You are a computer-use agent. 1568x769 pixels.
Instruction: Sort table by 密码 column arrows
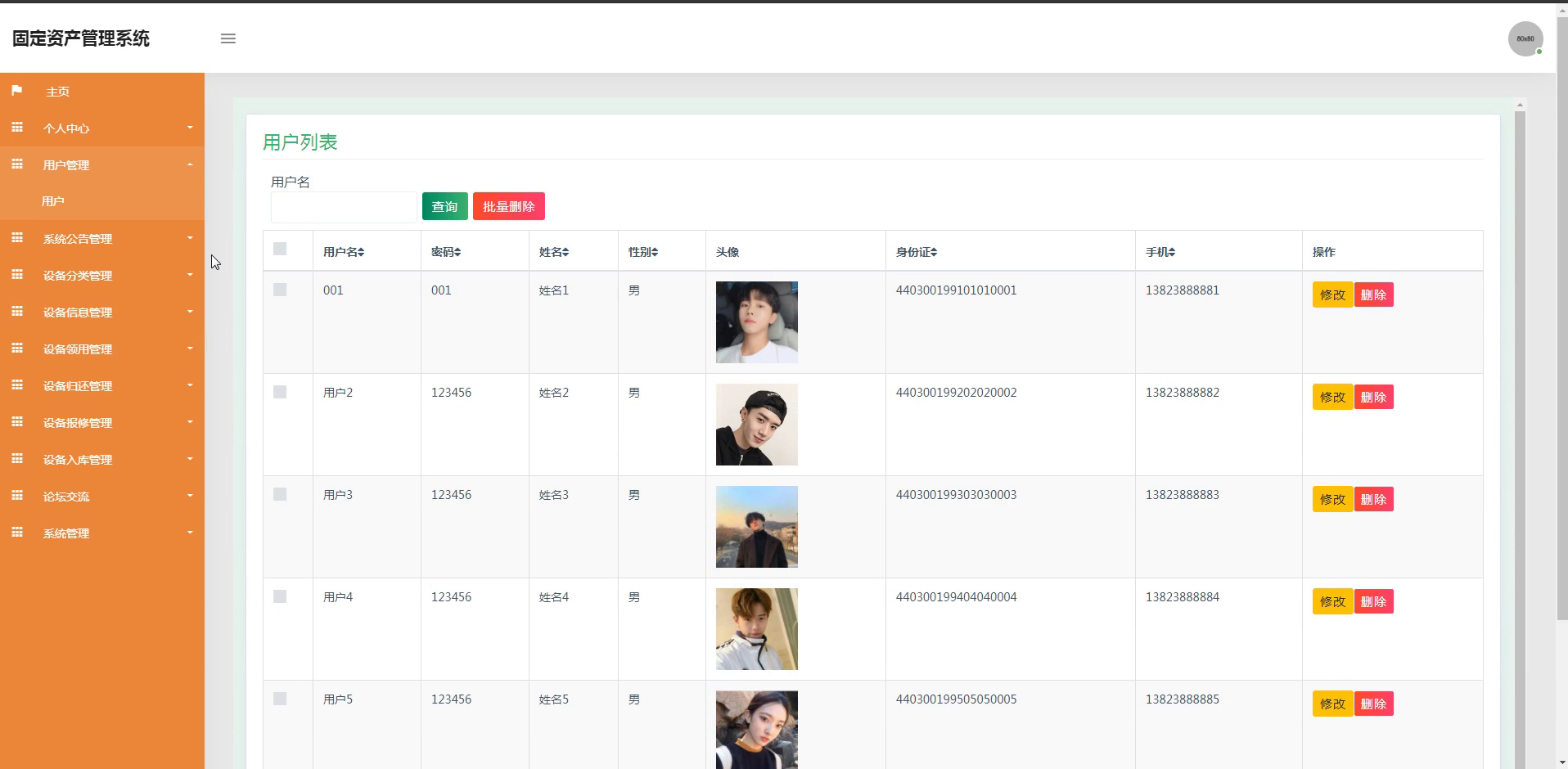(457, 252)
